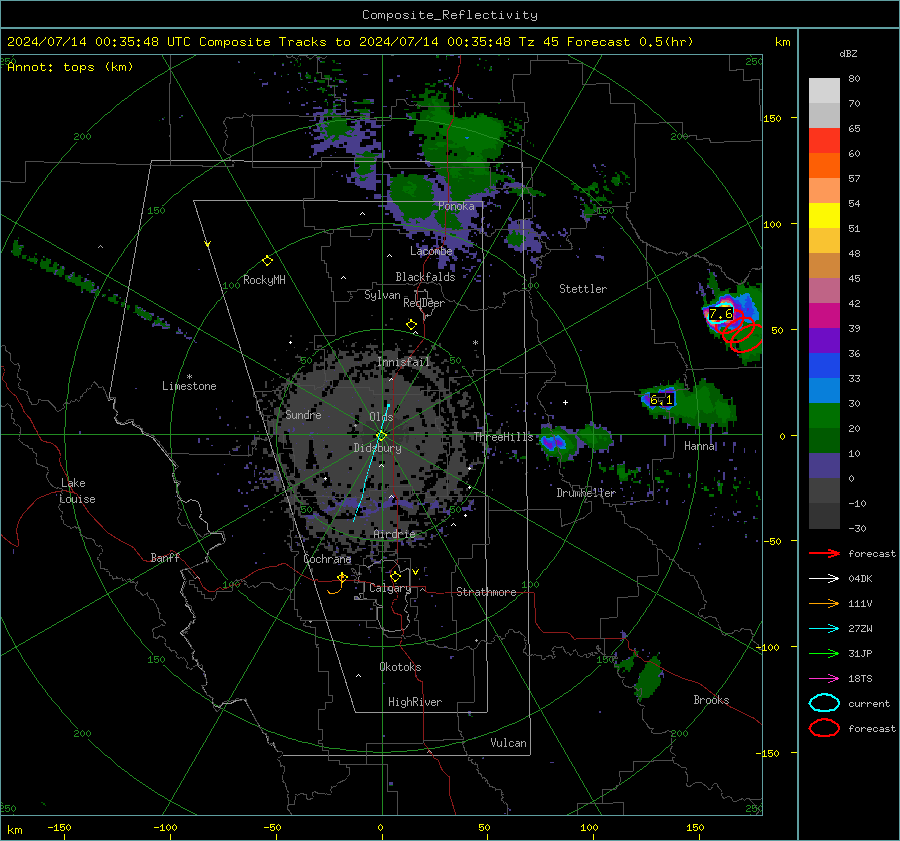The height and width of the screenshot is (841, 900).
Task: Click the Composite_Reflectivity title
Action: [x=450, y=15]
